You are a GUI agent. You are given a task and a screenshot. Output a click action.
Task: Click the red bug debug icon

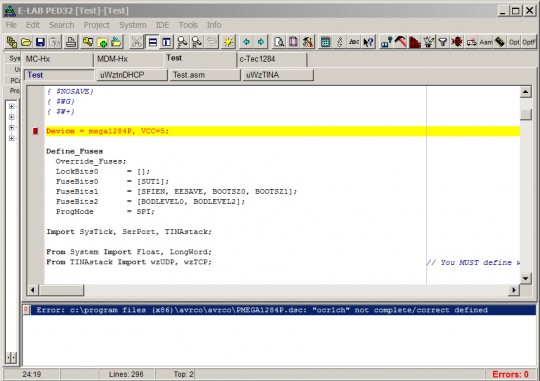pyautogui.click(x=457, y=42)
